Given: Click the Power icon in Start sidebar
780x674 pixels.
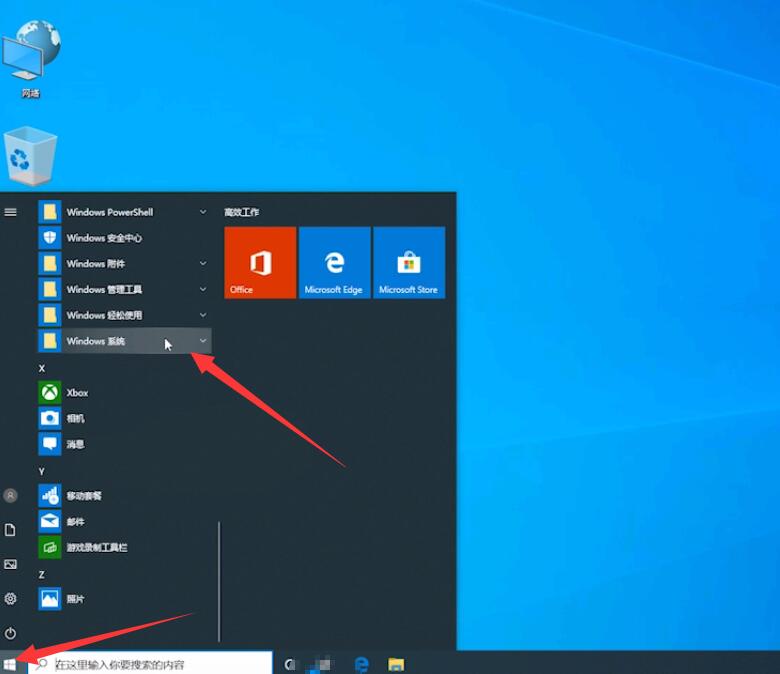Looking at the screenshot, I should click(x=10, y=633).
